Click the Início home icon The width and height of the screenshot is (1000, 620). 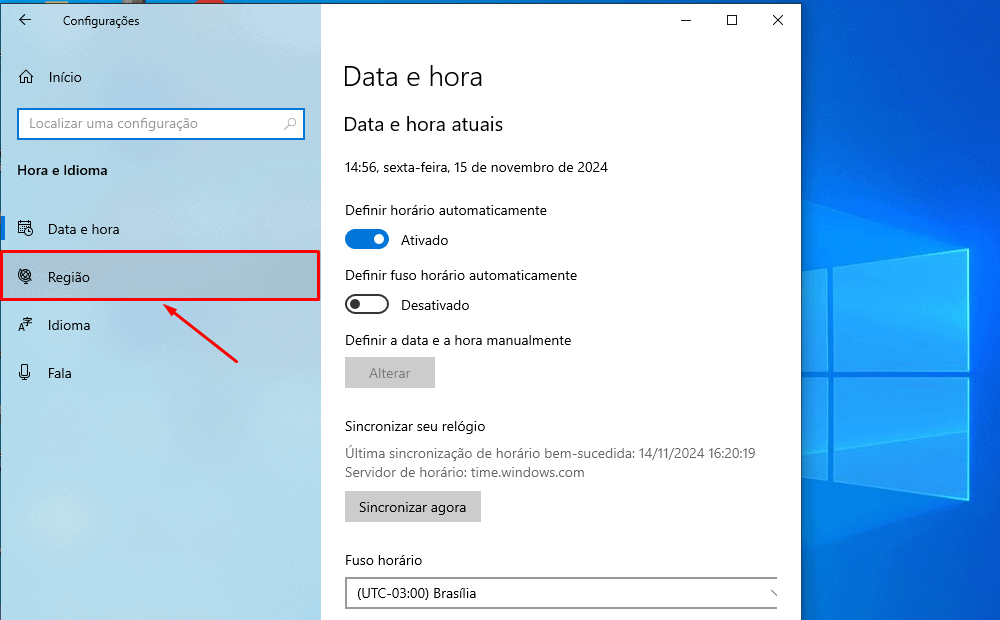[27, 77]
